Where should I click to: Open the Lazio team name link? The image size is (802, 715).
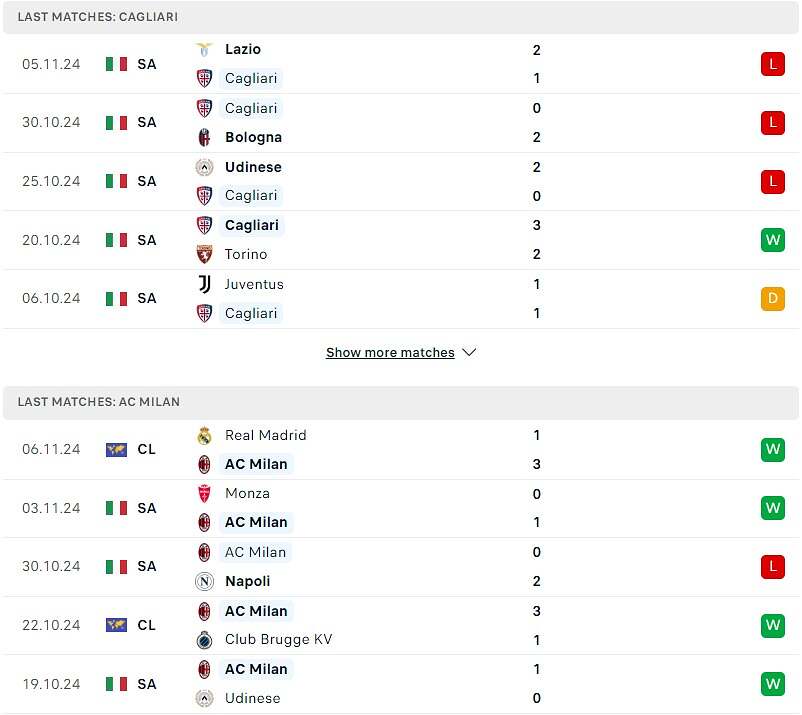[243, 50]
